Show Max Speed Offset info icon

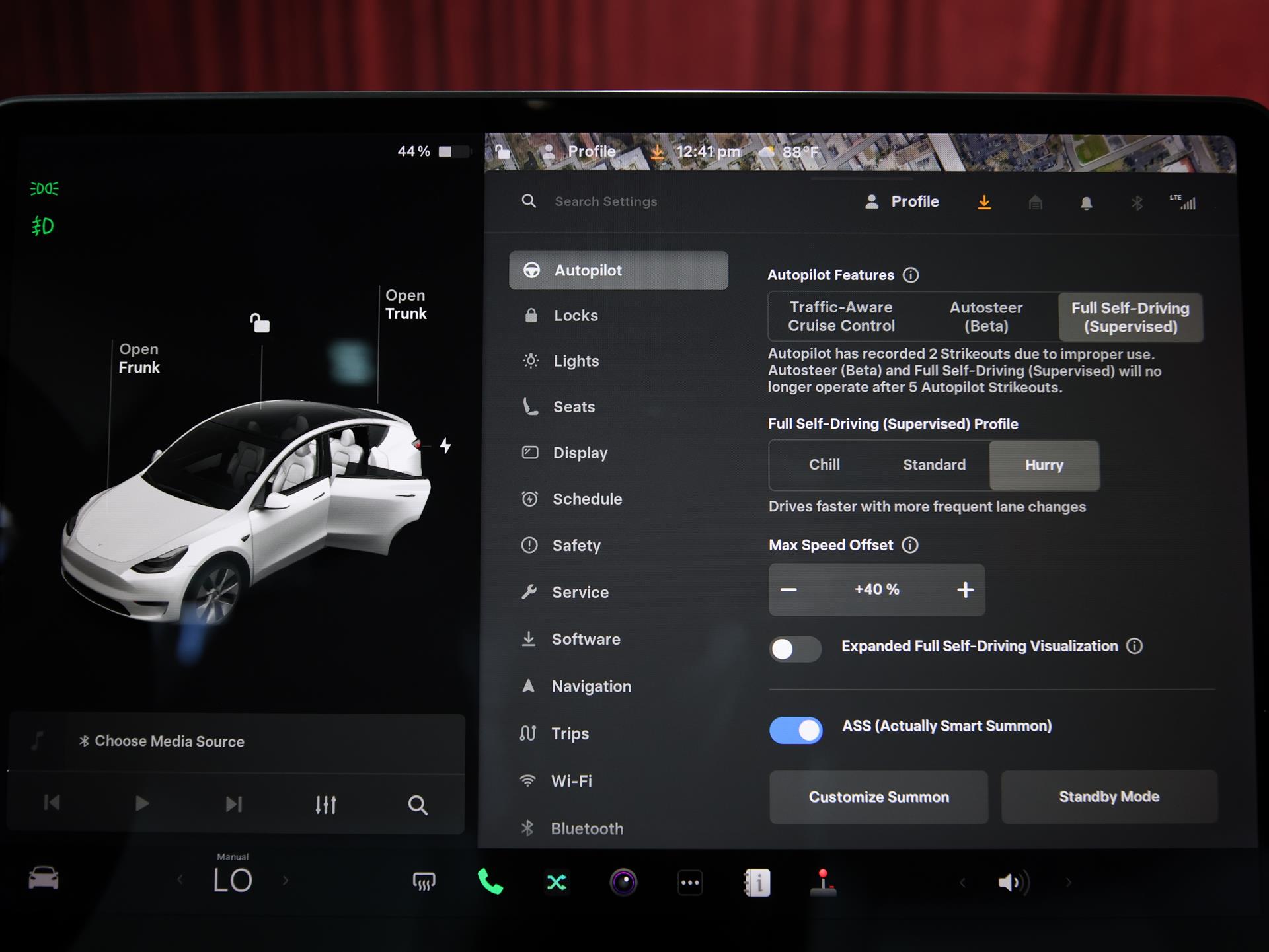(x=910, y=545)
